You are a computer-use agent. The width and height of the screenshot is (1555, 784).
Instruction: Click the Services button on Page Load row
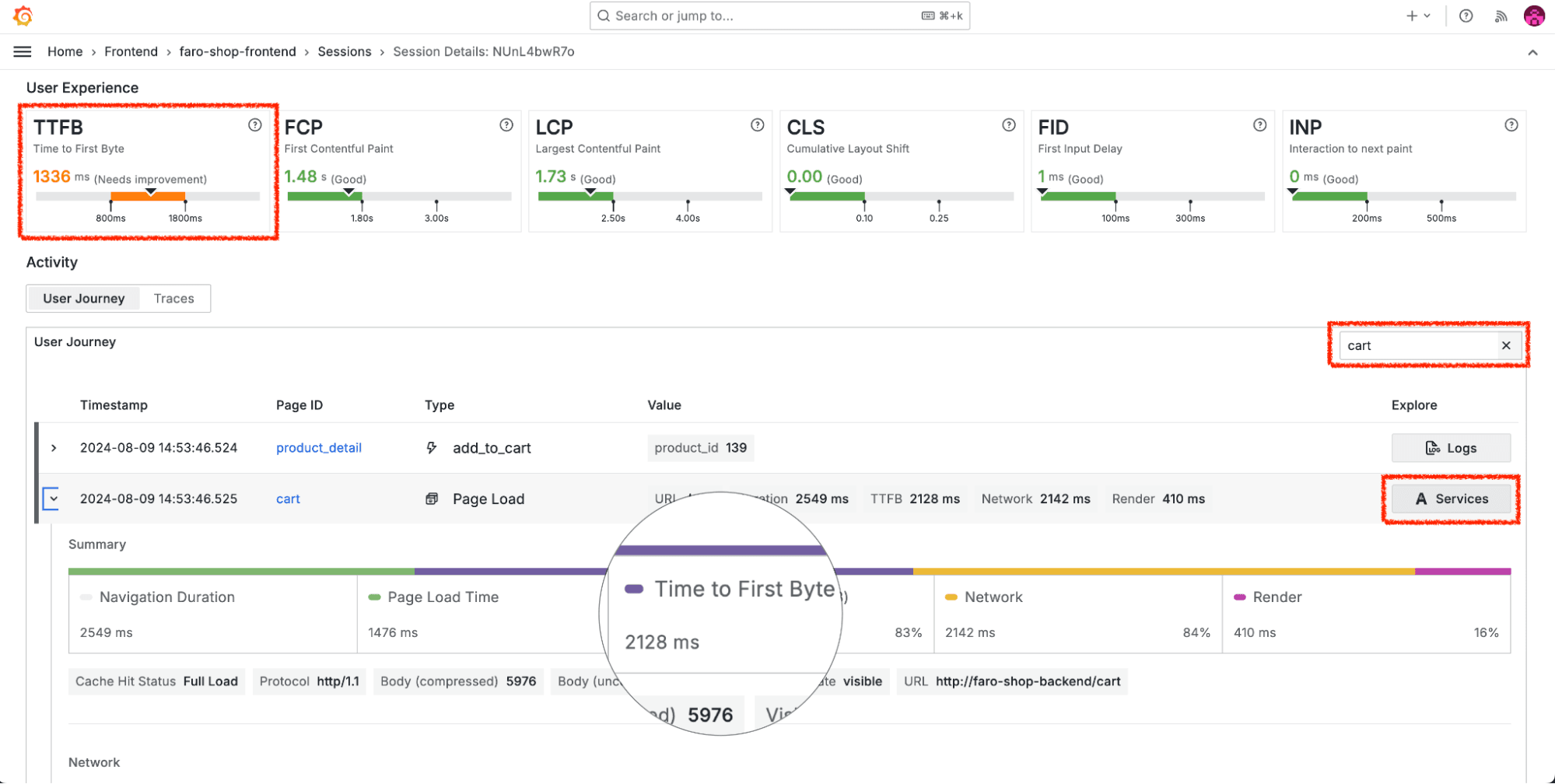coord(1450,499)
